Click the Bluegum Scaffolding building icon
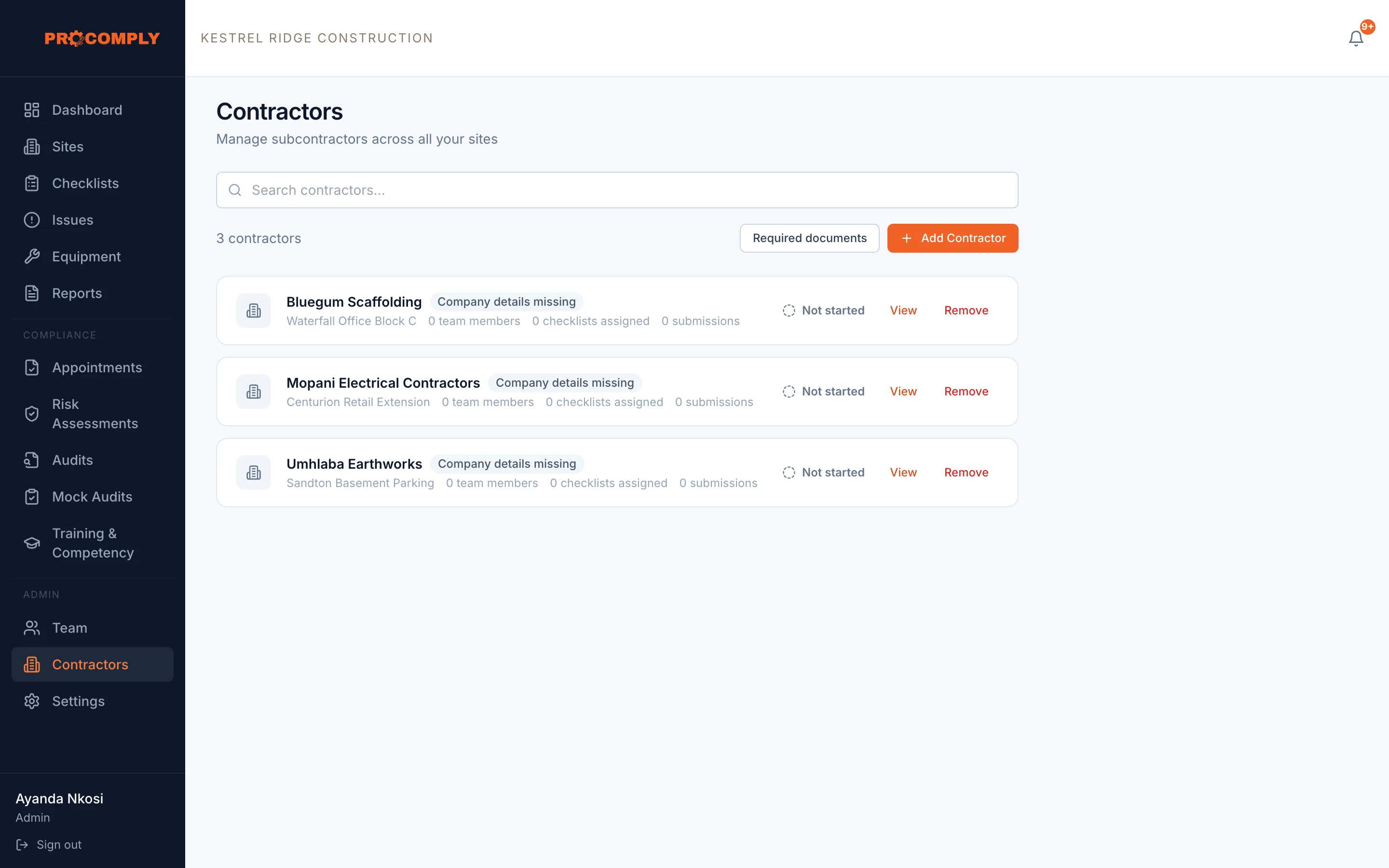 [253, 311]
